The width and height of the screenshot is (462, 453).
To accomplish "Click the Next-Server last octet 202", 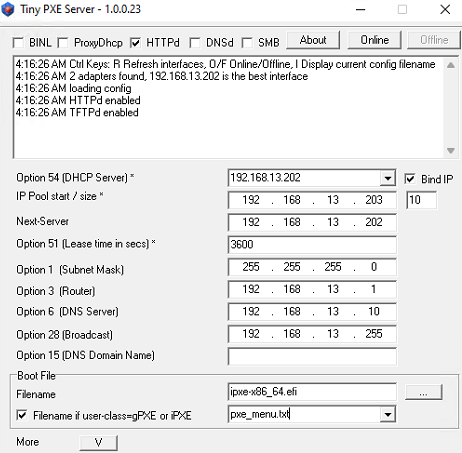I will pos(374,222).
